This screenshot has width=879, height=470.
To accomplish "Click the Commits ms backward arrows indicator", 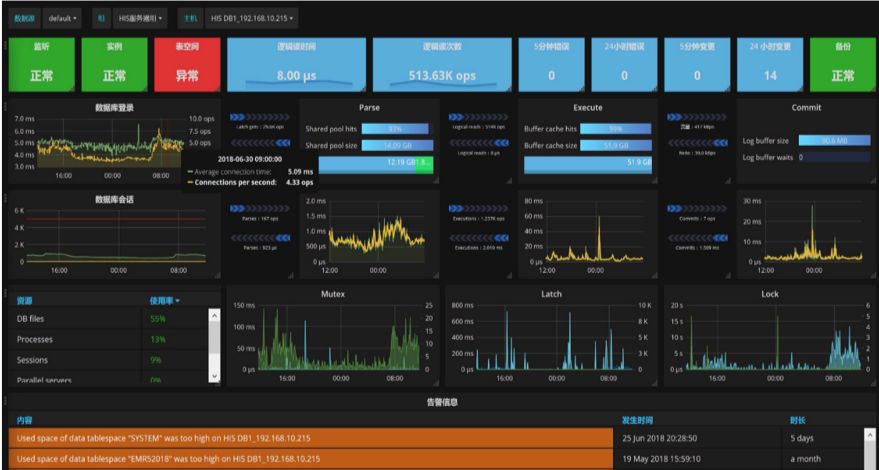I will click(x=697, y=238).
